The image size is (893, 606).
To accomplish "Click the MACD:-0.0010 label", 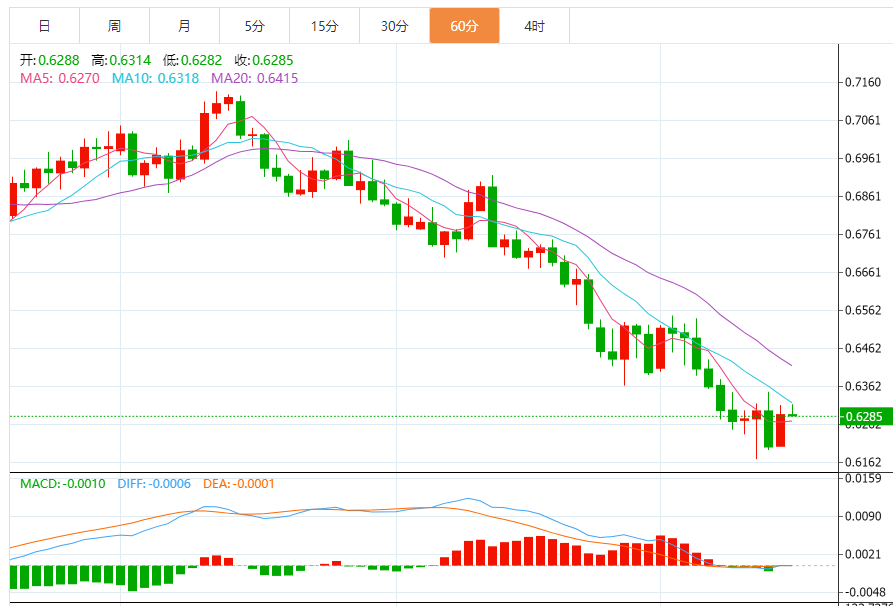I will 63,484.
